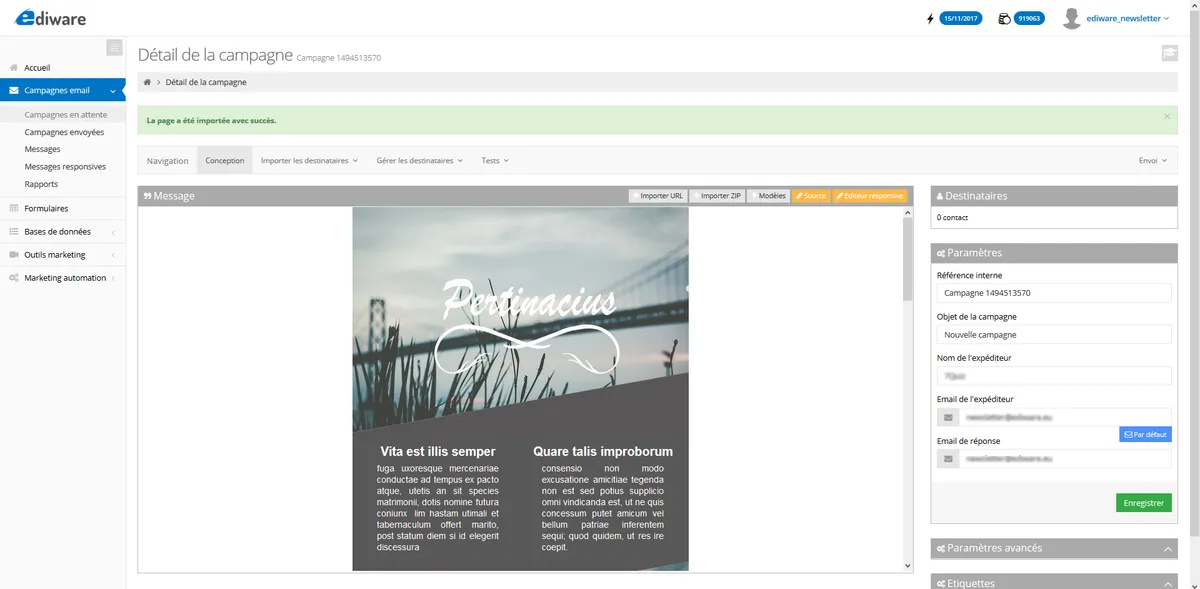Collapse the Campagnes email menu

pyautogui.click(x=113, y=91)
